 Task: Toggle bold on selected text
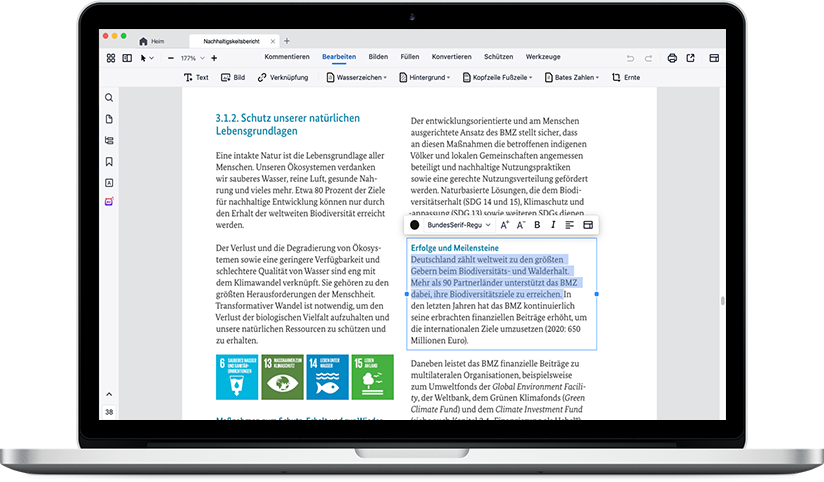(537, 225)
